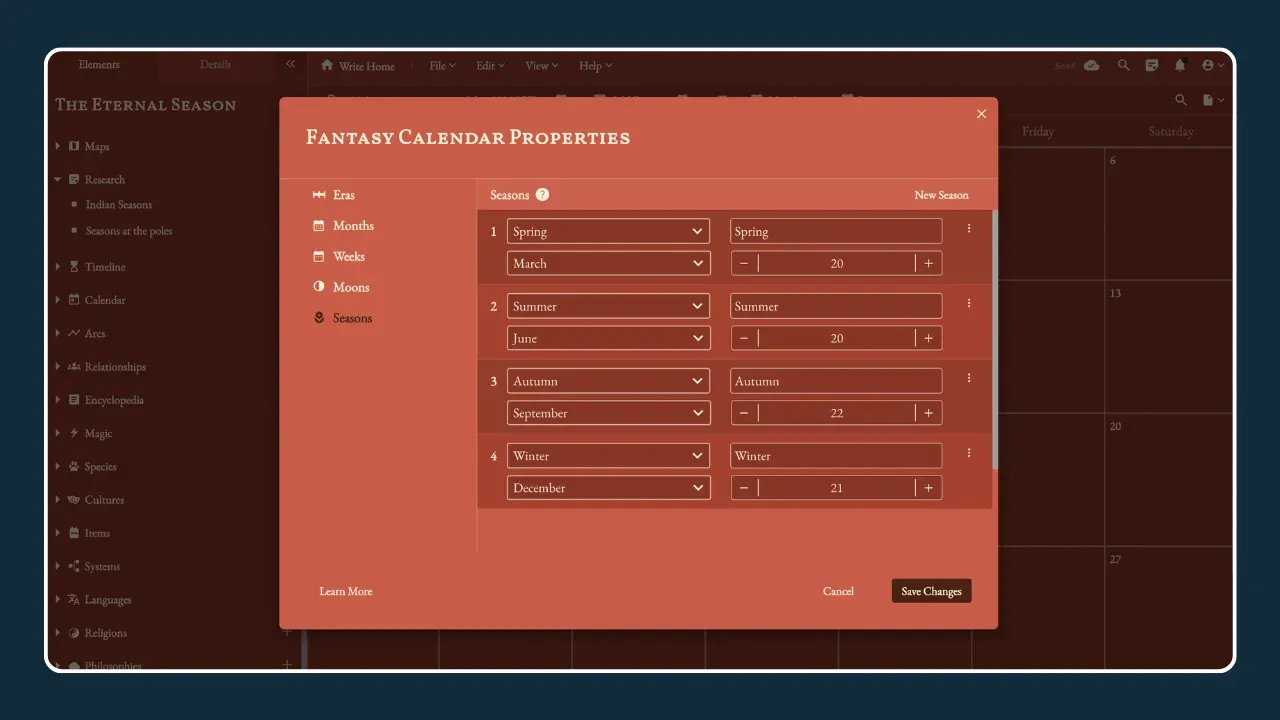
Task: Click the Winter season name input field
Action: (835, 455)
